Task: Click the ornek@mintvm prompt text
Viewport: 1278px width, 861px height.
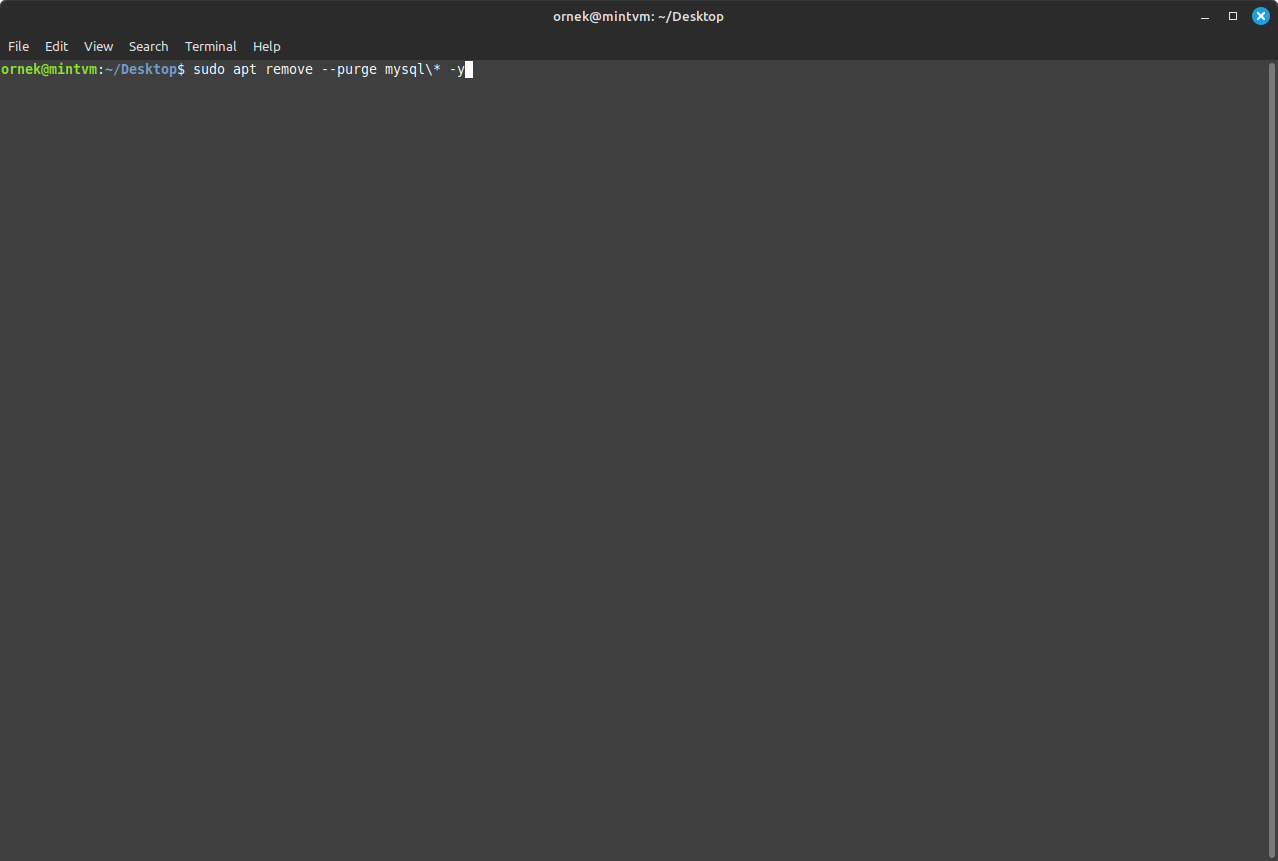Action: 49,69
